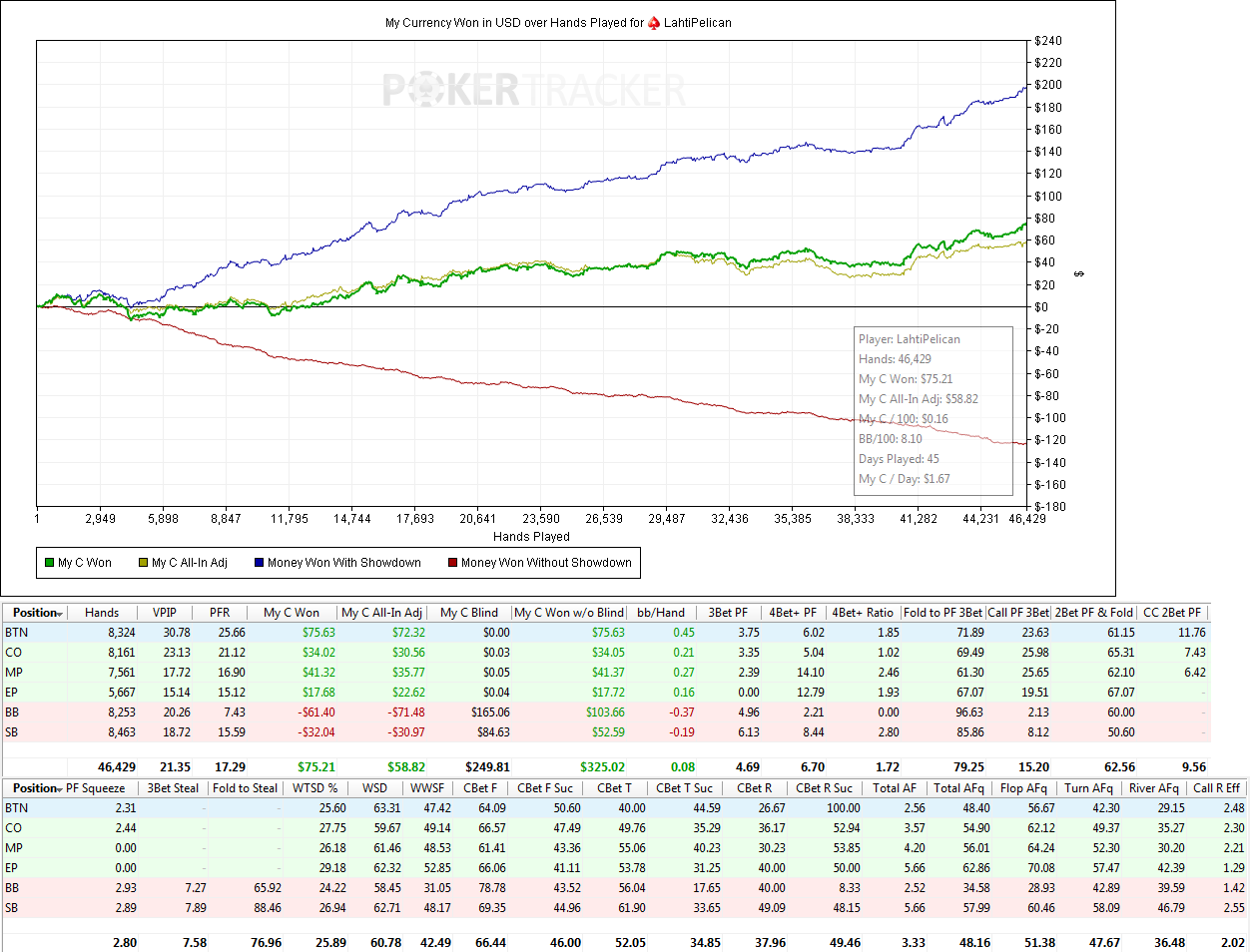This screenshot has width=1250, height=952.
Task: Click the CBet T column header
Action: coord(615,788)
